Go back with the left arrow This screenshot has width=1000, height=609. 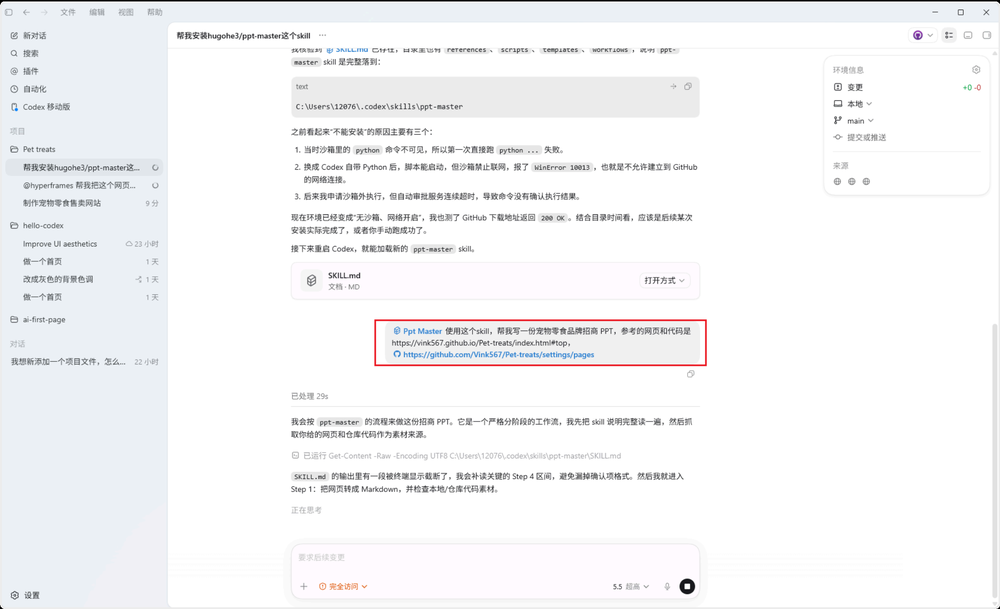tap(26, 12)
